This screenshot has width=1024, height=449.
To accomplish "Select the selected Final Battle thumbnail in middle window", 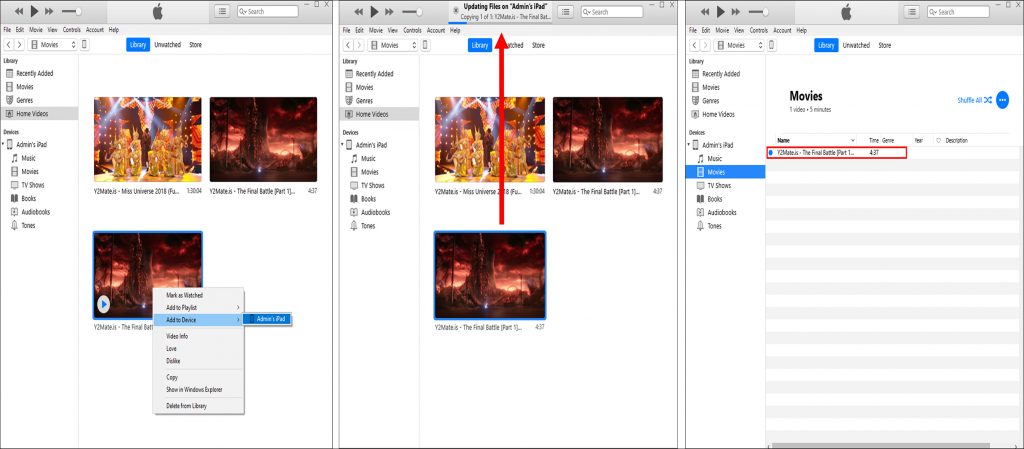I will (x=490, y=275).
